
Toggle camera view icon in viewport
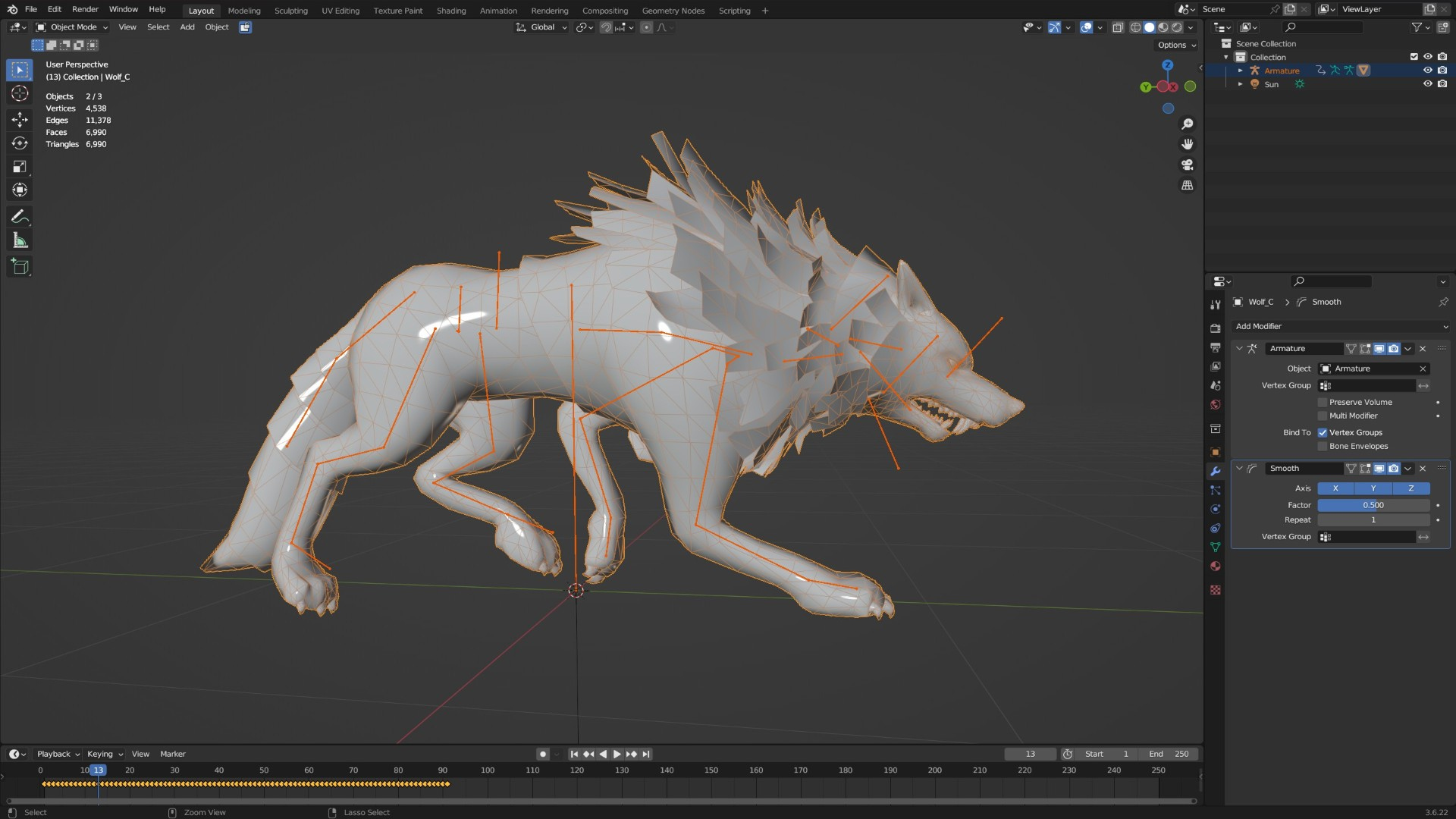tap(1188, 165)
